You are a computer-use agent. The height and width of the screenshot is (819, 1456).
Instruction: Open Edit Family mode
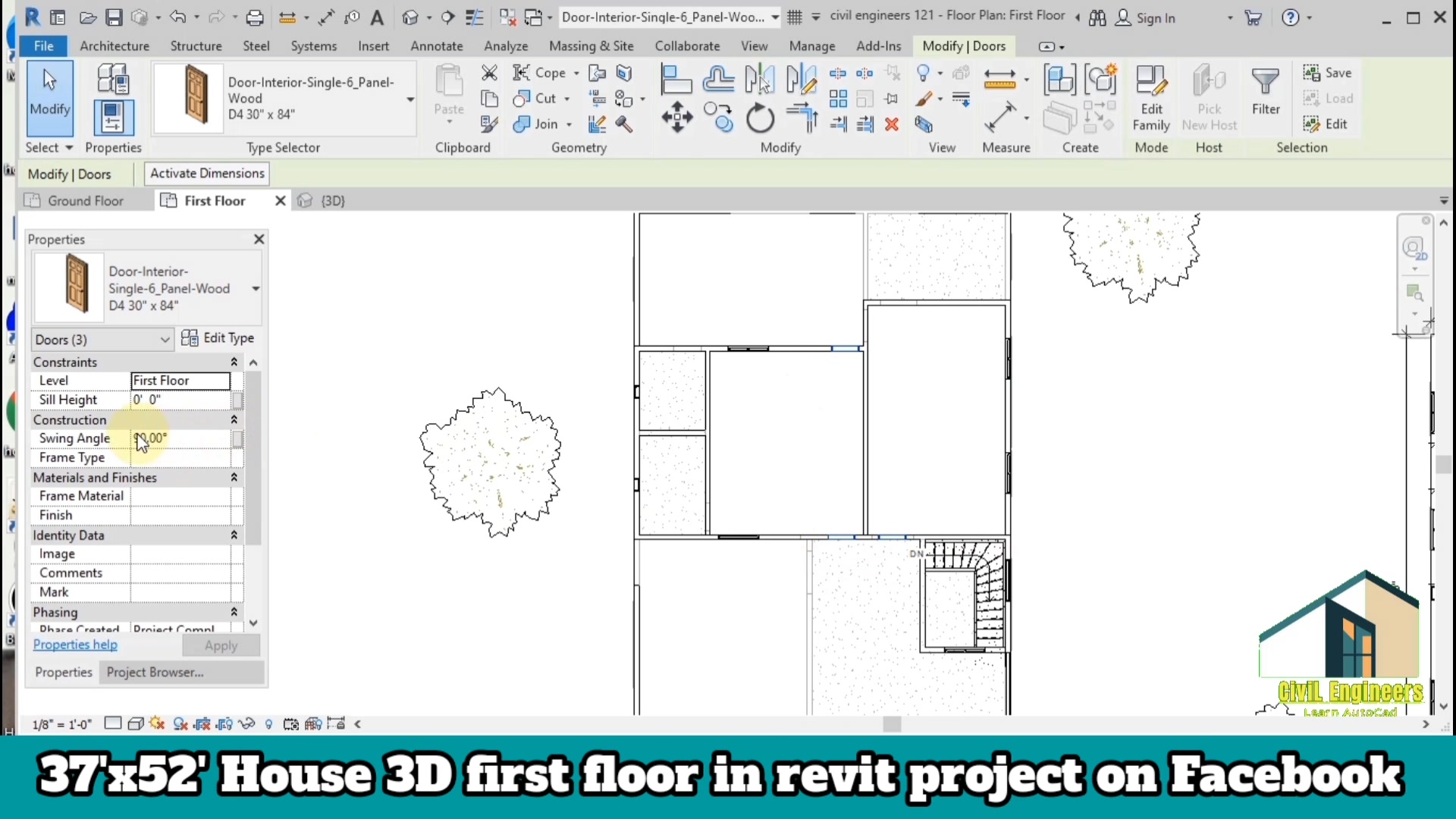click(x=1151, y=99)
